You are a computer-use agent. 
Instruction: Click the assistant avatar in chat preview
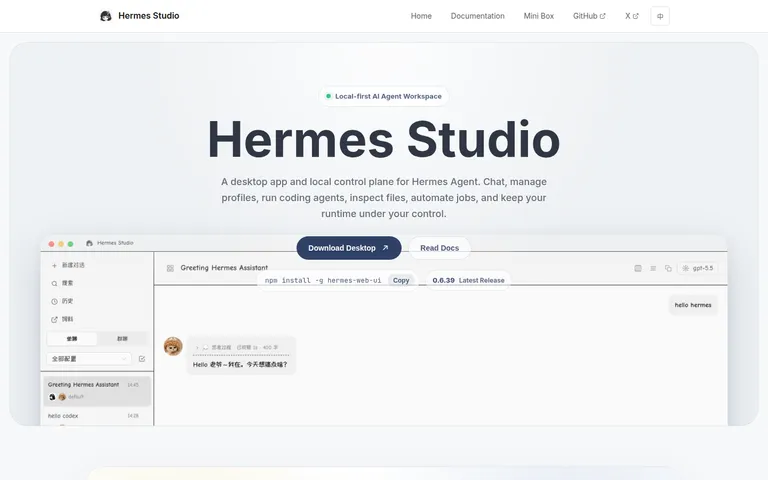pyautogui.click(x=173, y=346)
